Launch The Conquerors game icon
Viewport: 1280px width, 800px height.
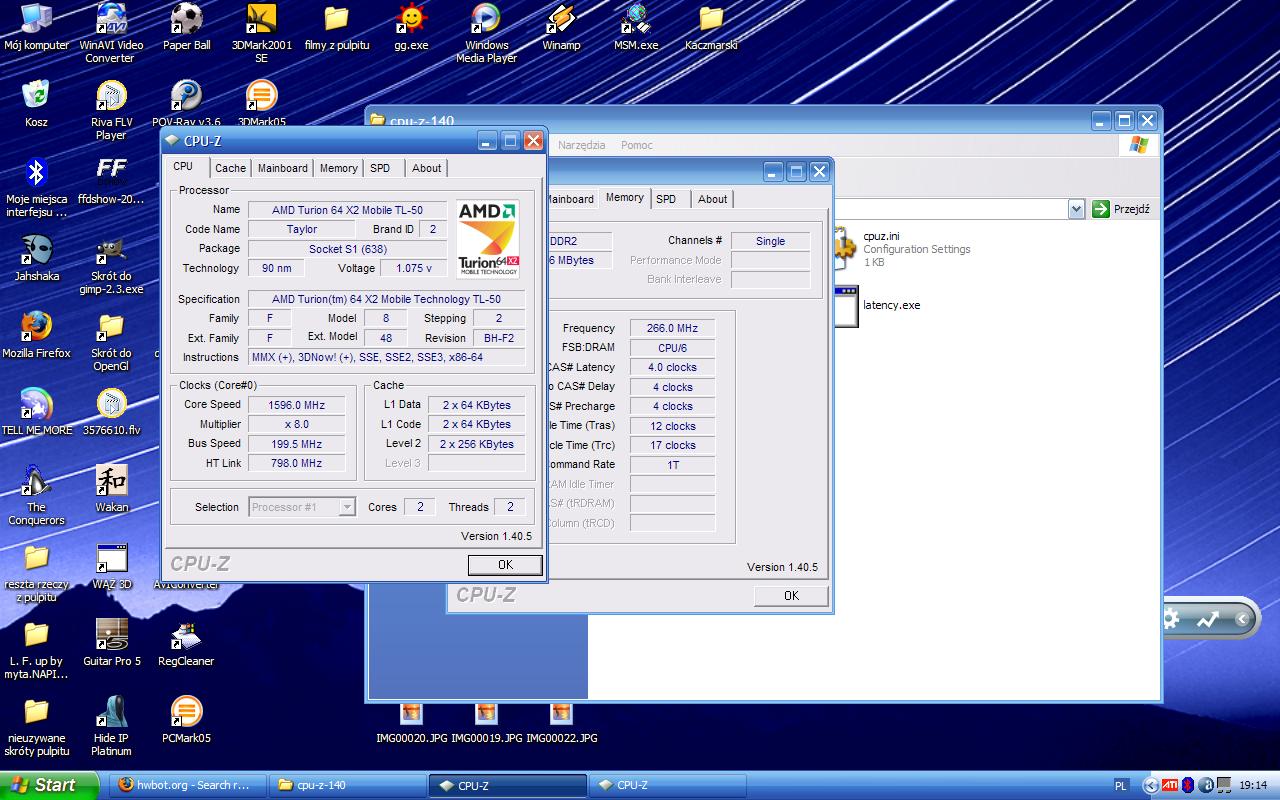36,494
